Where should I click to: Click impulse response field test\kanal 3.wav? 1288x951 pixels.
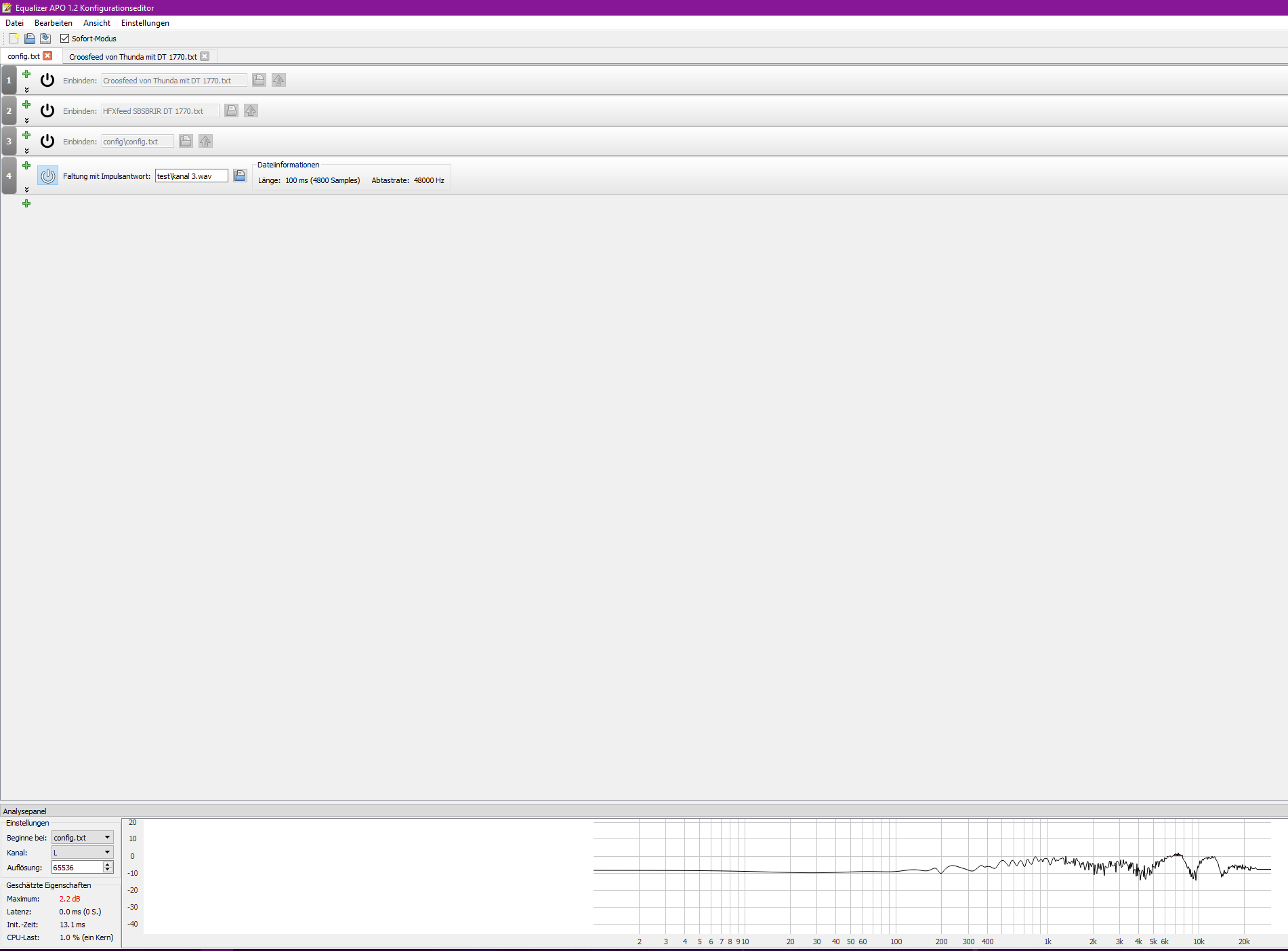(192, 176)
